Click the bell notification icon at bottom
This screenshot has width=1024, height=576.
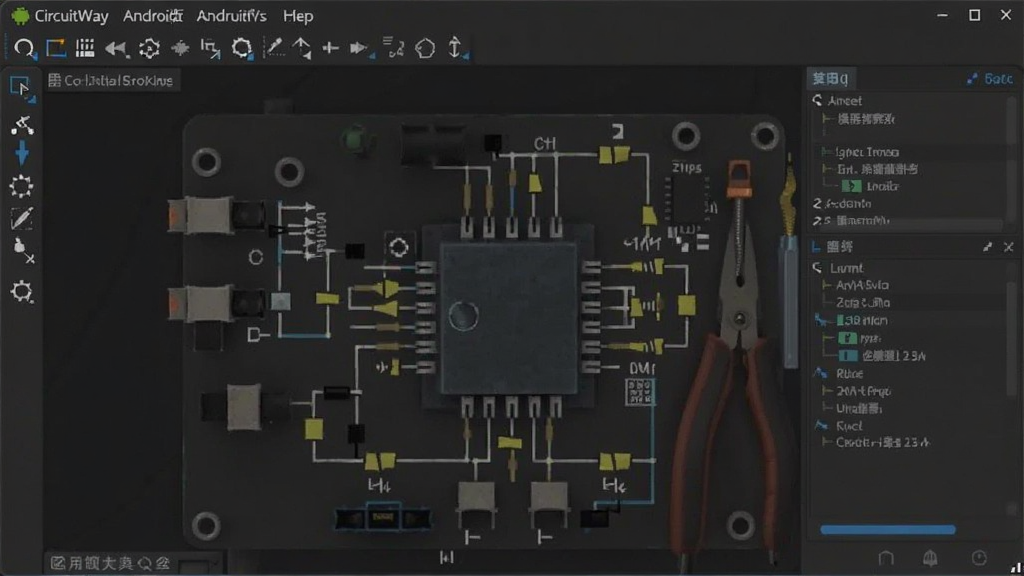pos(930,558)
